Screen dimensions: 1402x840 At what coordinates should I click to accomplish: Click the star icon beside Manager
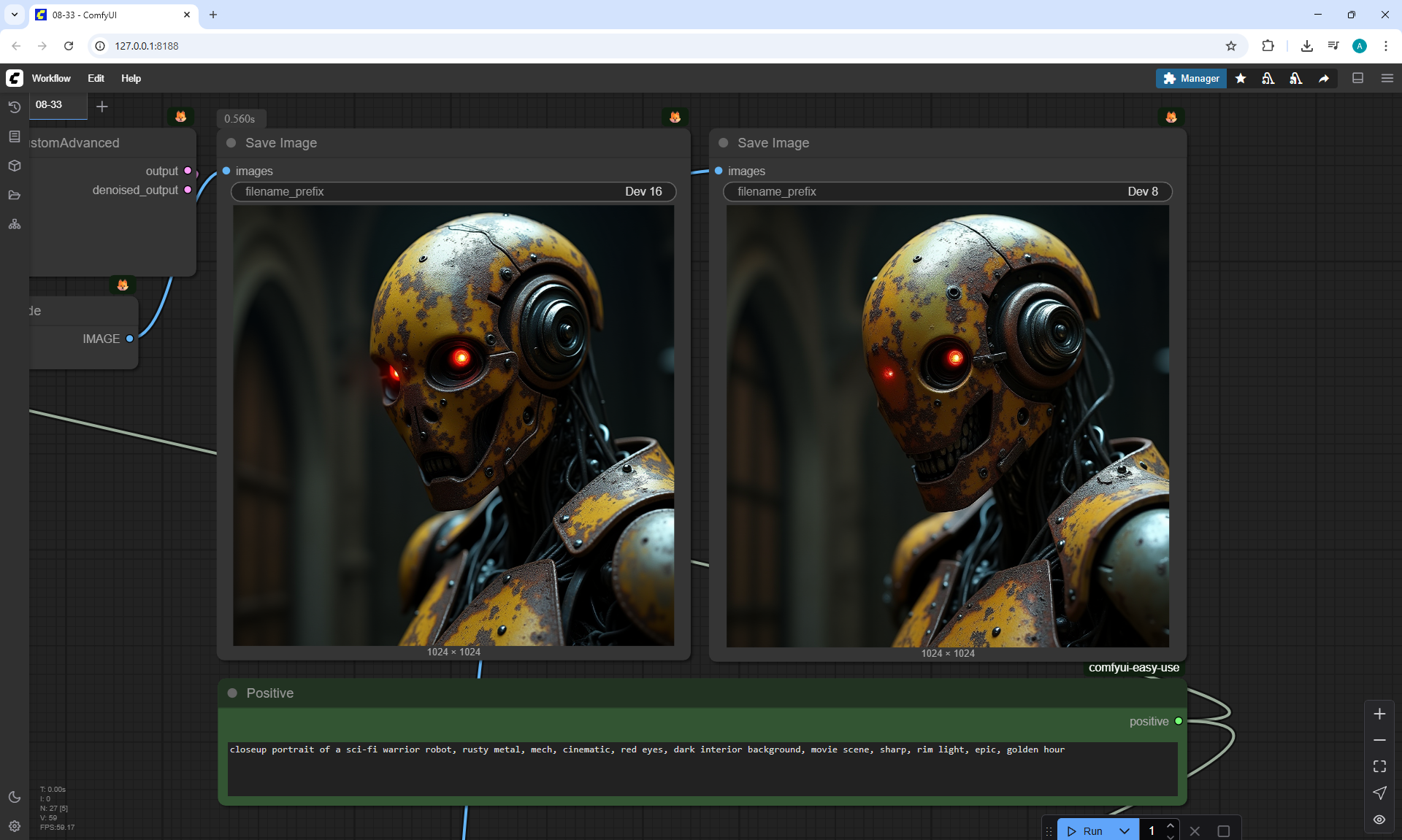(x=1241, y=78)
